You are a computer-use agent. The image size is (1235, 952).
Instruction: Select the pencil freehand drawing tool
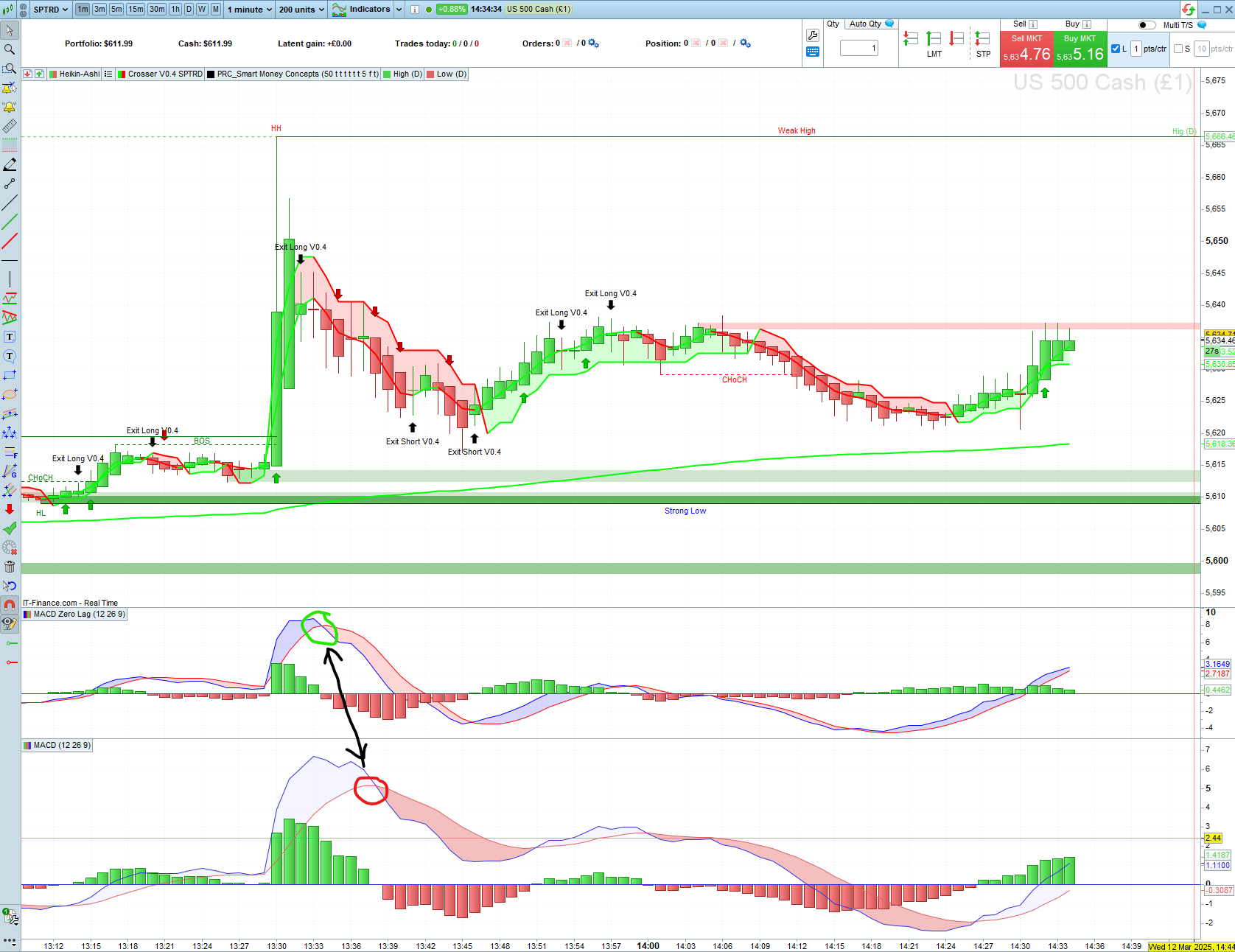pos(10,164)
